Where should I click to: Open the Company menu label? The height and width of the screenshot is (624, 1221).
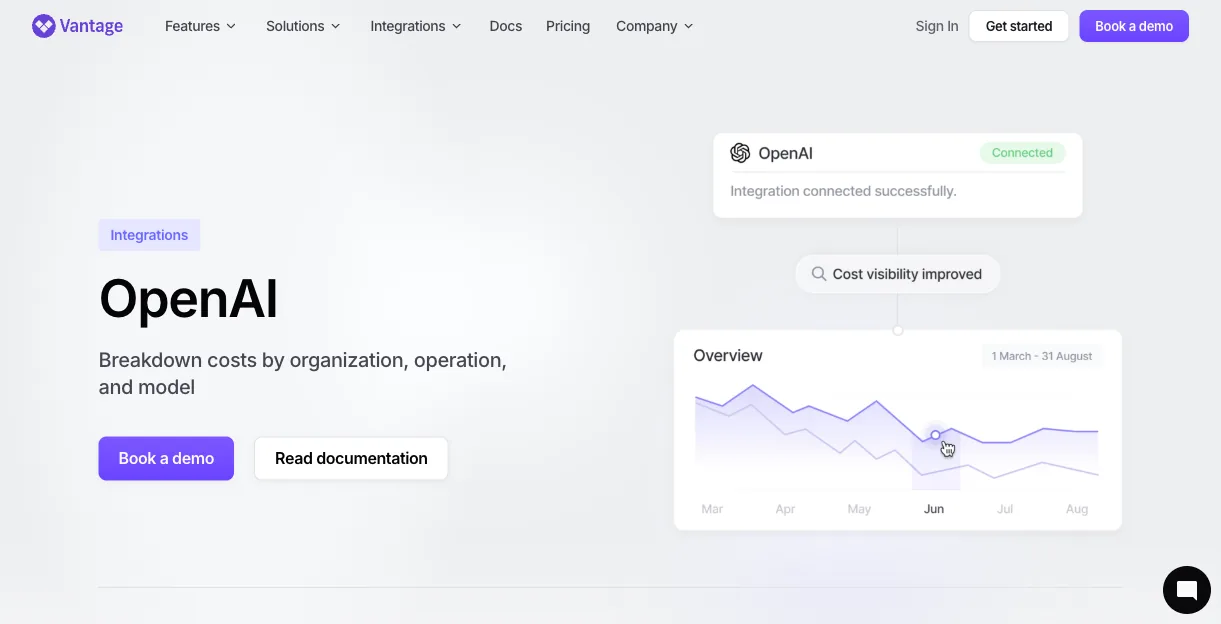646,26
